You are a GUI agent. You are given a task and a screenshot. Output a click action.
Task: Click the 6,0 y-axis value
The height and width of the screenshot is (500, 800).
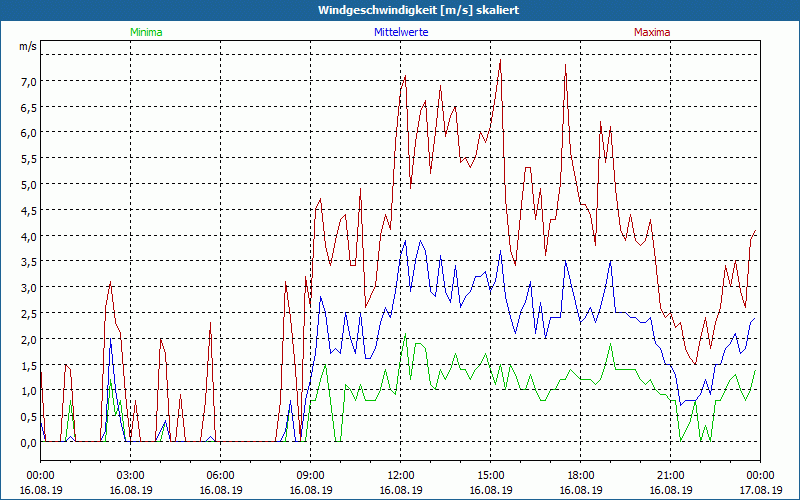tap(28, 133)
